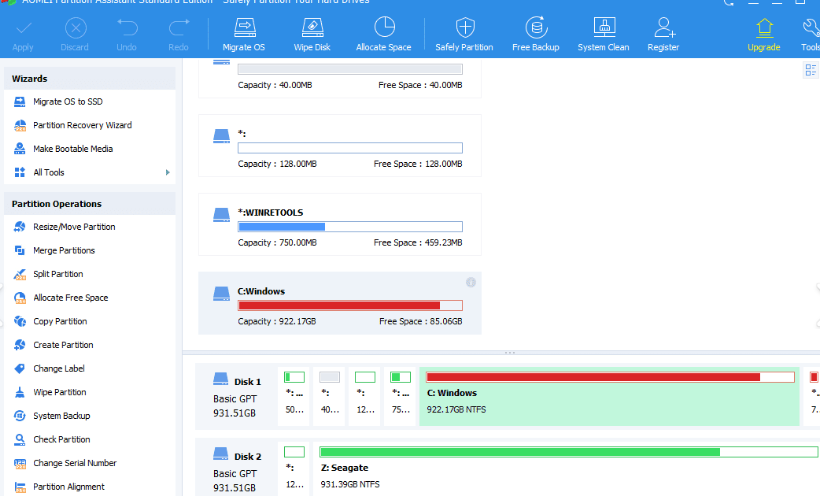Select Partition Alignment operation

pyautogui.click(x=69, y=486)
